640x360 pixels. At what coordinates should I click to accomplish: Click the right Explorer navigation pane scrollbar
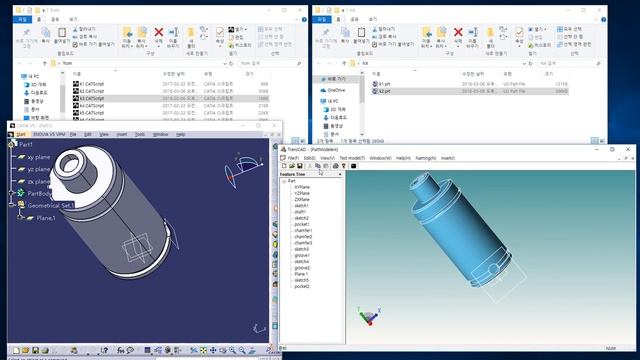362,90
